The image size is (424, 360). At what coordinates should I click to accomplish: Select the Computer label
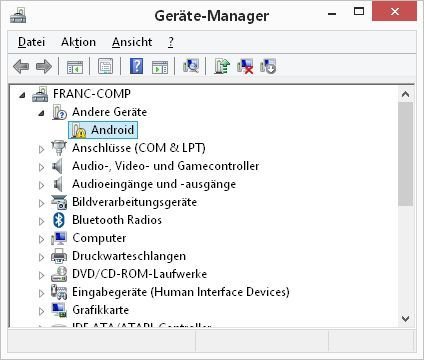pyautogui.click(x=99, y=238)
